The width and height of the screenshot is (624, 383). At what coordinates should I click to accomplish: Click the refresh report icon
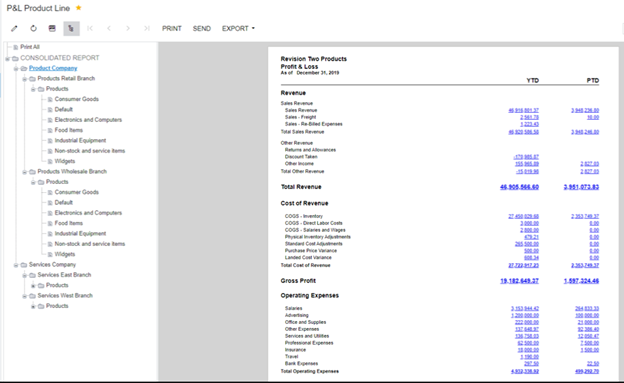pos(33,28)
